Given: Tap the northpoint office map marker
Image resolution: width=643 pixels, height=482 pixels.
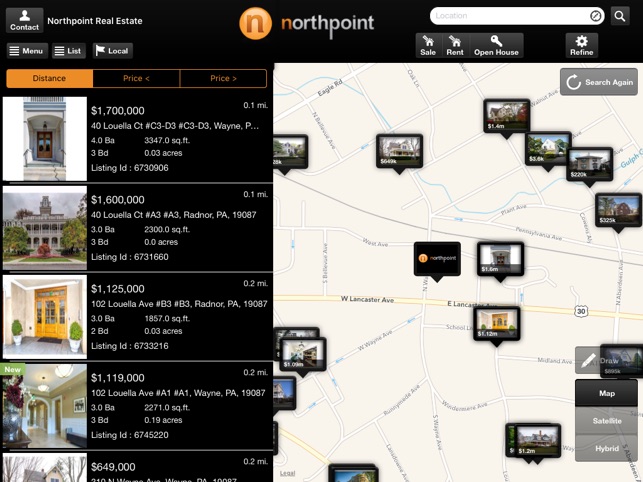Looking at the screenshot, I should 437,259.
